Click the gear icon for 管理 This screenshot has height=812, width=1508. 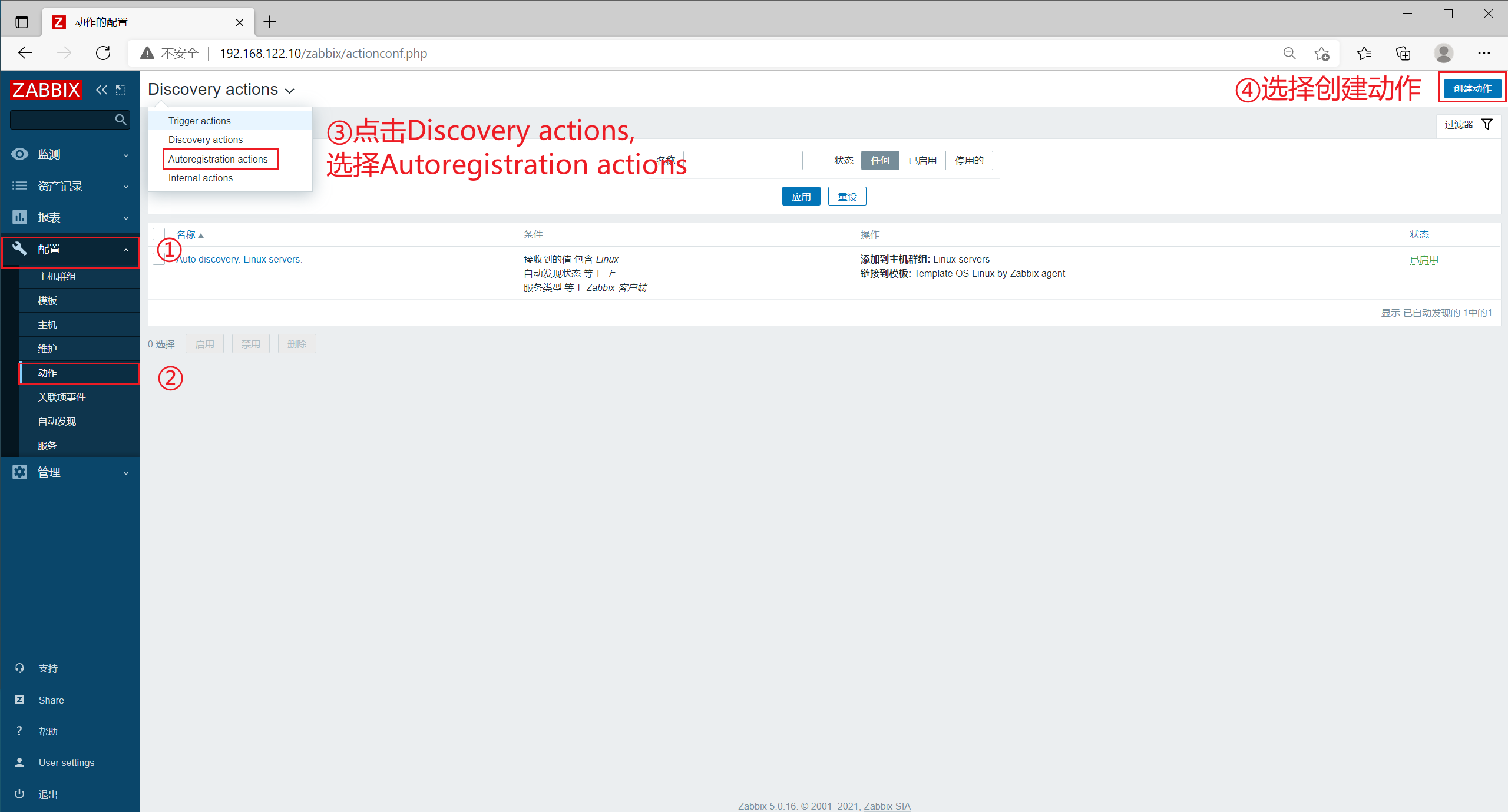coord(19,472)
